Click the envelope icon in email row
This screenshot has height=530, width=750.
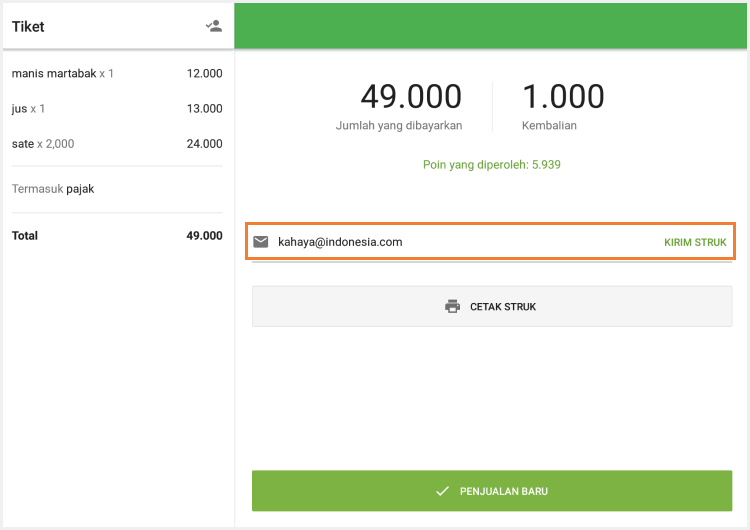pyautogui.click(x=261, y=242)
